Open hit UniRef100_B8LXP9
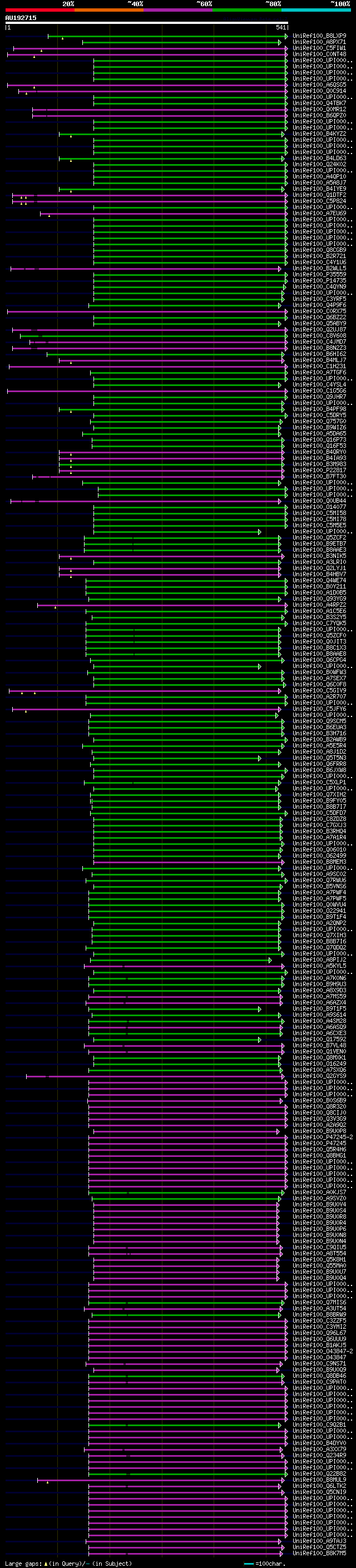356x1568 pixels. point(319,36)
